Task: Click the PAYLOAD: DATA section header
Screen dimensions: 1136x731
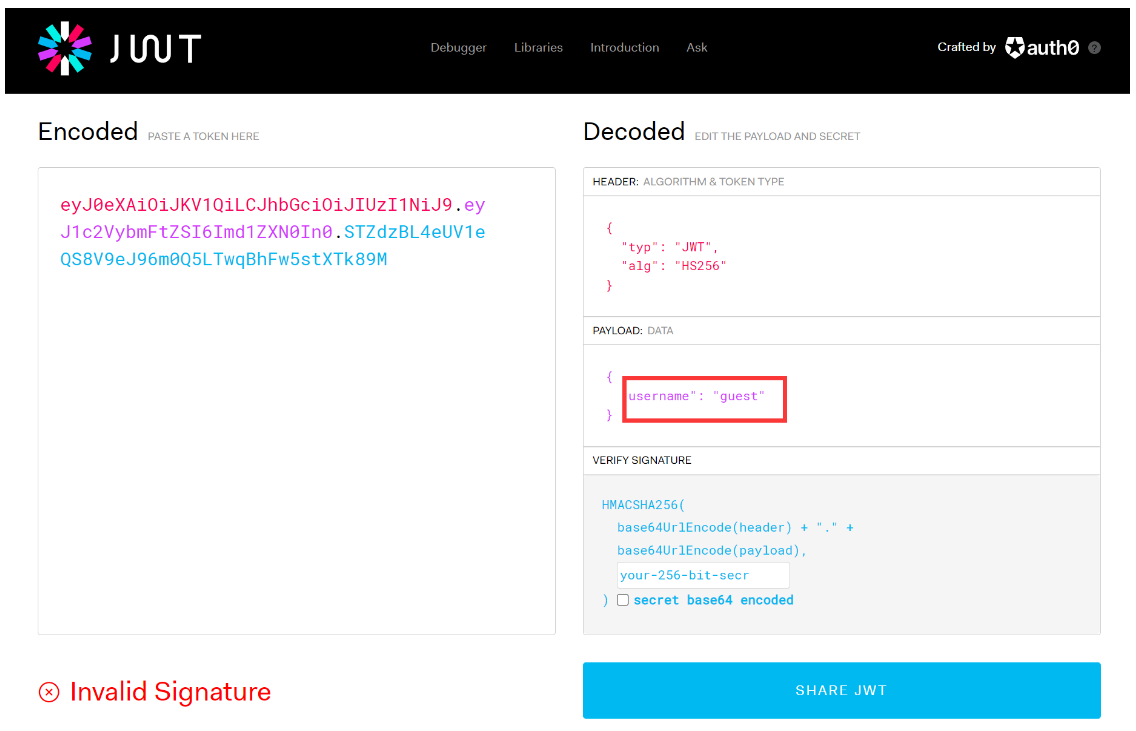Action: coord(635,330)
